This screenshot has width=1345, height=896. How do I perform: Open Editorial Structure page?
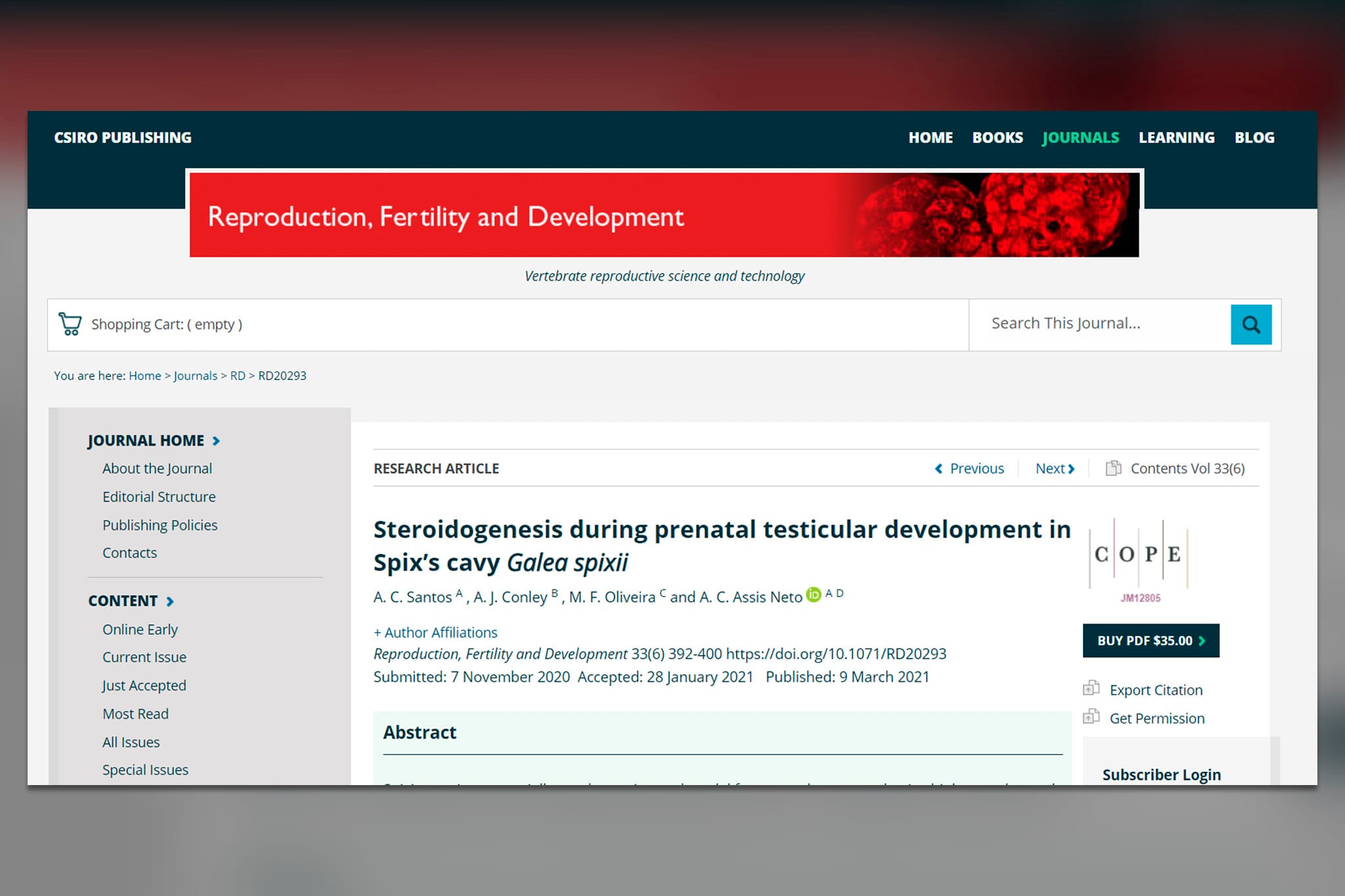(x=159, y=497)
